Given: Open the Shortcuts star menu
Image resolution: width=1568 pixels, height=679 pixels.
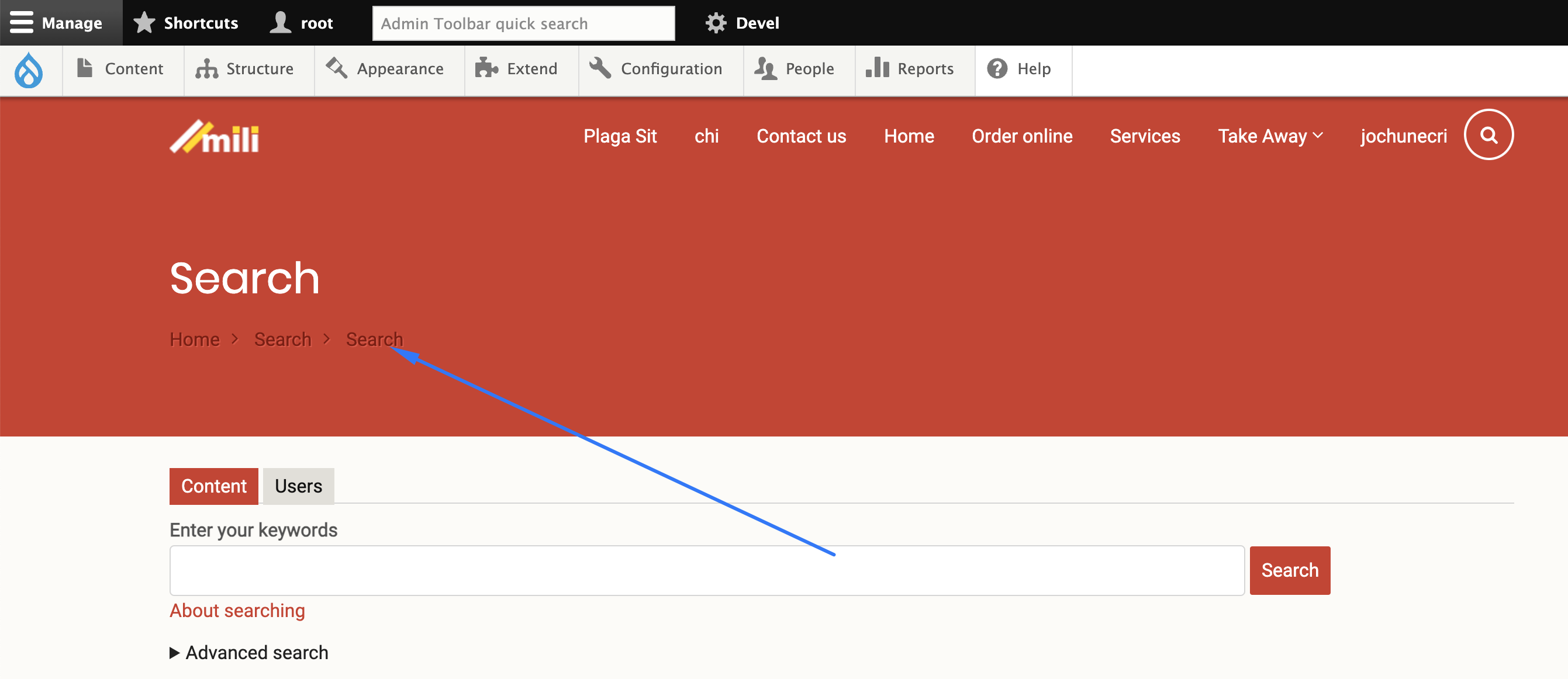Looking at the screenshot, I should pyautogui.click(x=186, y=23).
